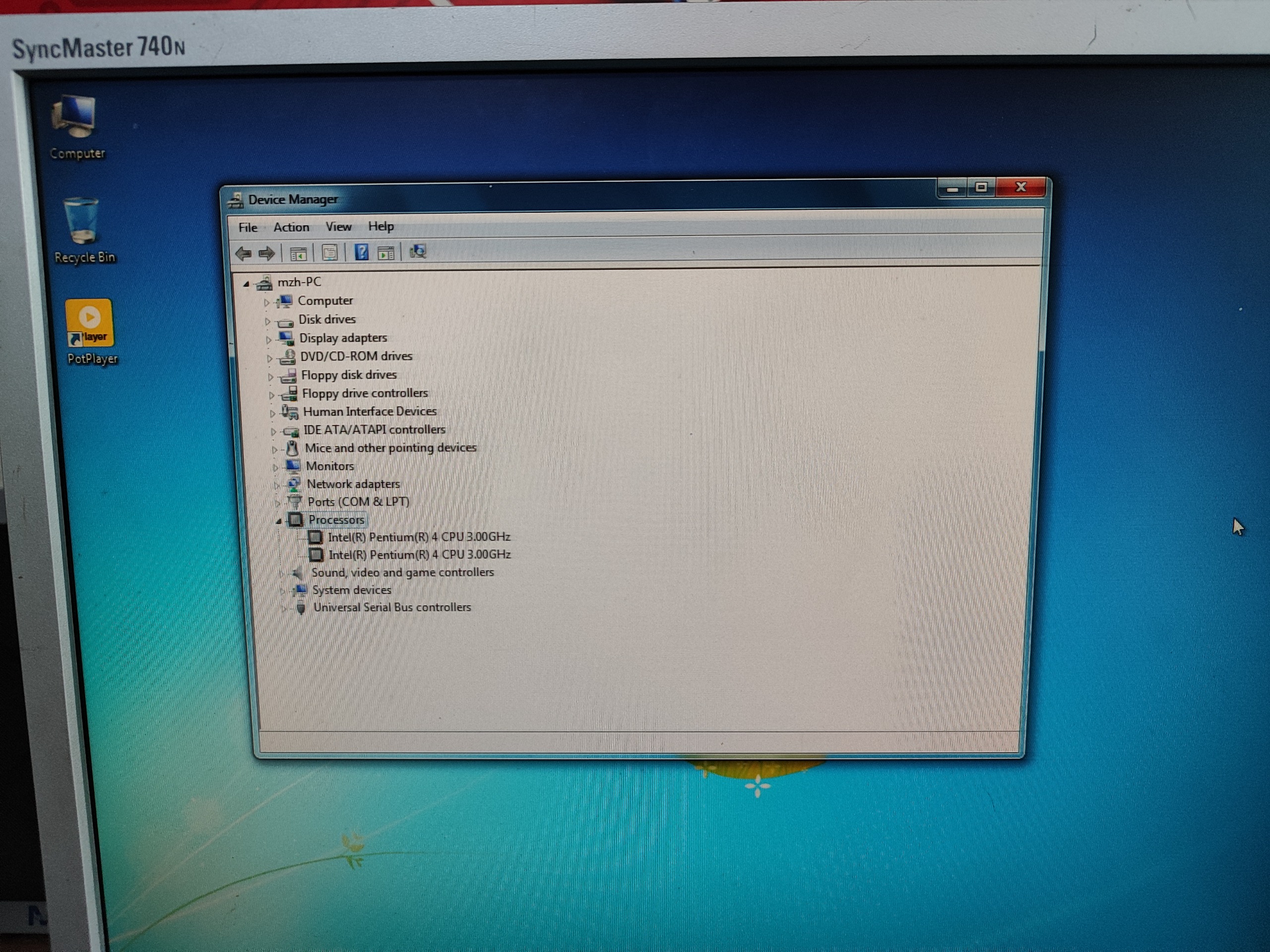1270x952 pixels.
Task: Open the Help menu
Action: [x=381, y=226]
